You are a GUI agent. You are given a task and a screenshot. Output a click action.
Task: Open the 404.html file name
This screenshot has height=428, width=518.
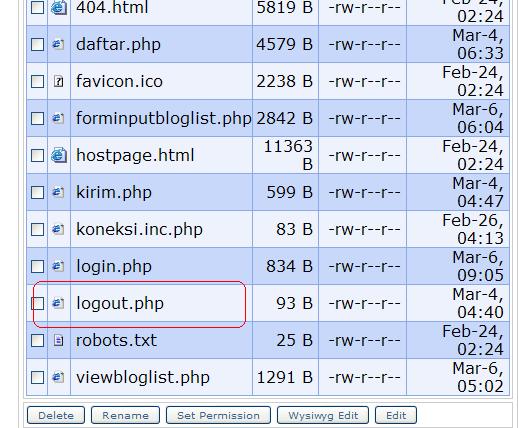(112, 7)
